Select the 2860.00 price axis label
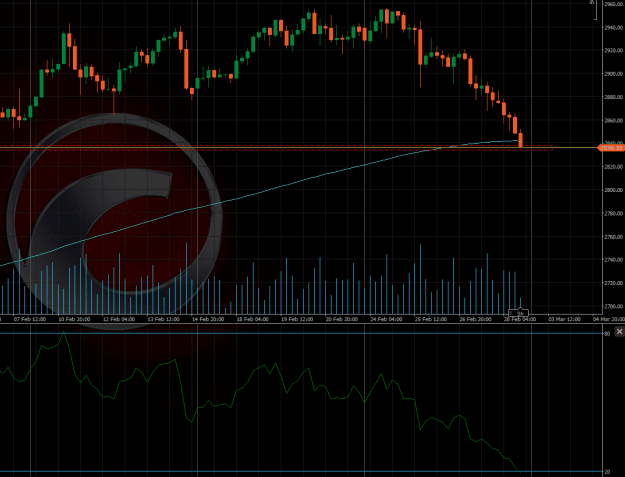This screenshot has width=625, height=477. pos(613,120)
